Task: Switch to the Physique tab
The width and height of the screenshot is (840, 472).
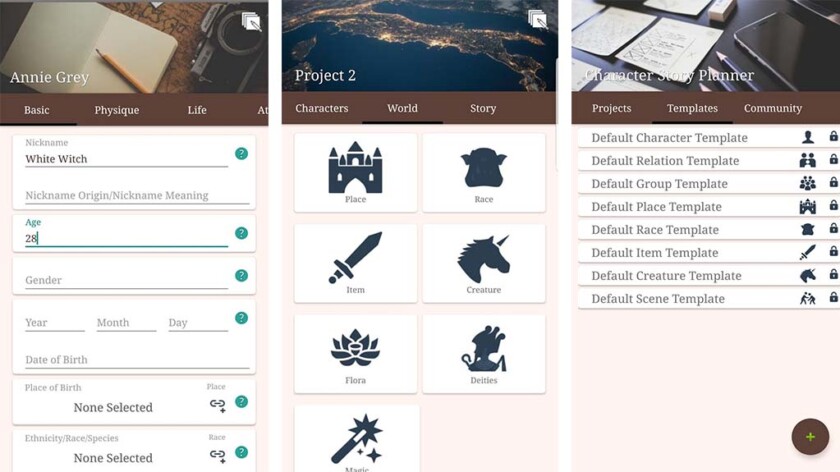Action: 117,110
